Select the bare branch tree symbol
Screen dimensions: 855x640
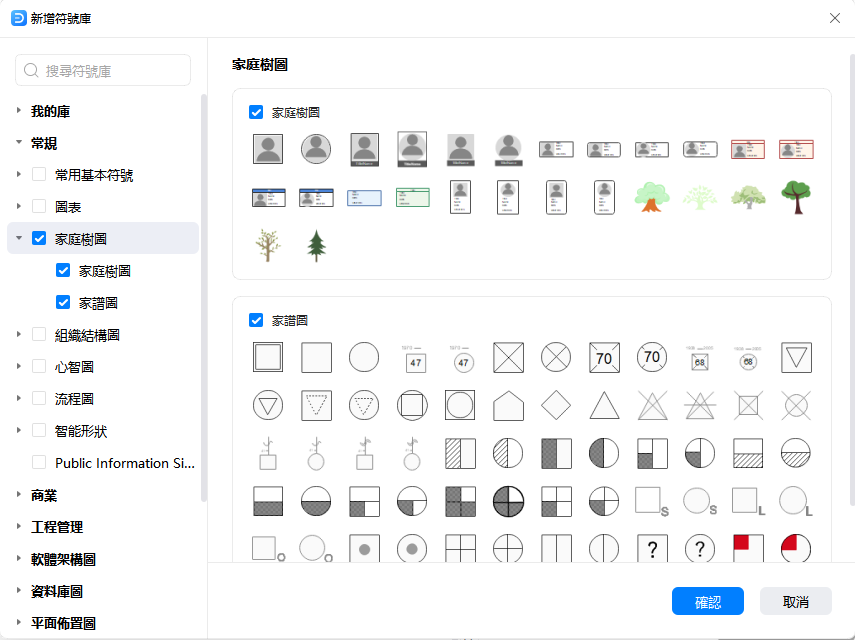[268, 245]
